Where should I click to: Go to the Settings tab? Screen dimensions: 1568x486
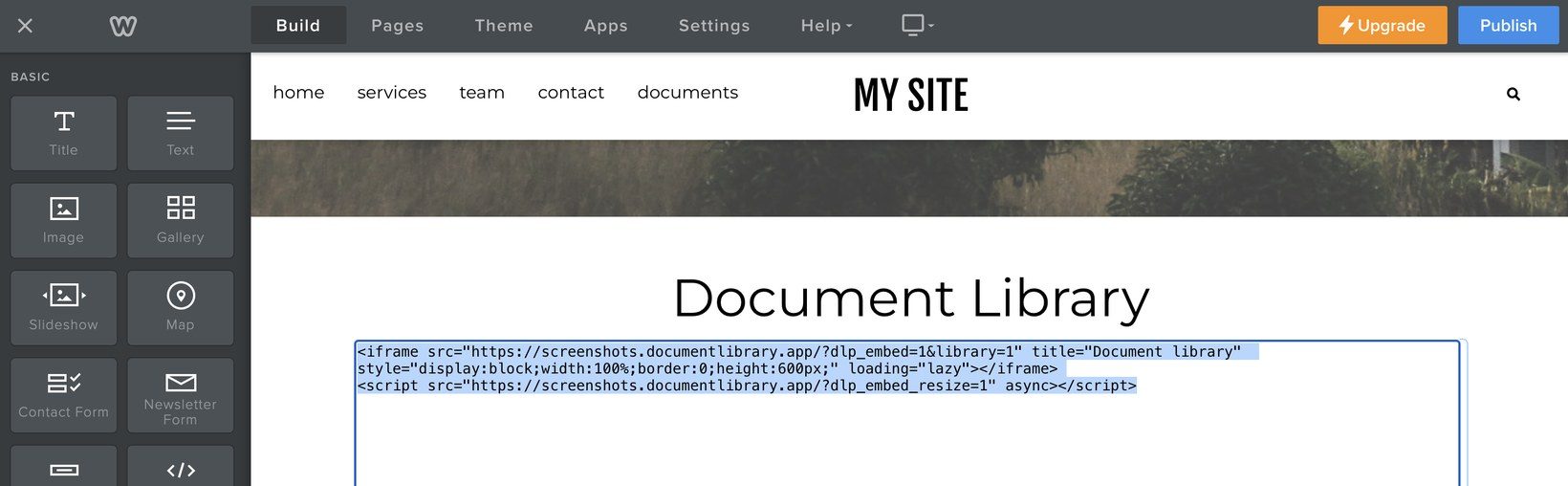click(714, 26)
